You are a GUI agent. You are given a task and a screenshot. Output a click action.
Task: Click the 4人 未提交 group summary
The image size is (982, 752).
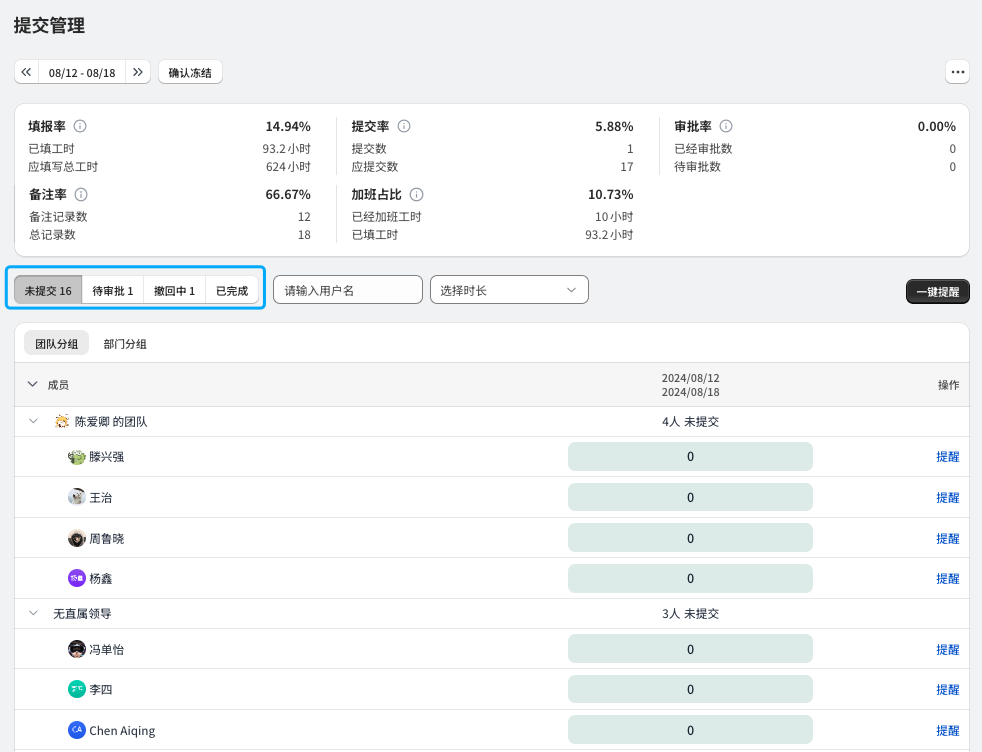[690, 421]
